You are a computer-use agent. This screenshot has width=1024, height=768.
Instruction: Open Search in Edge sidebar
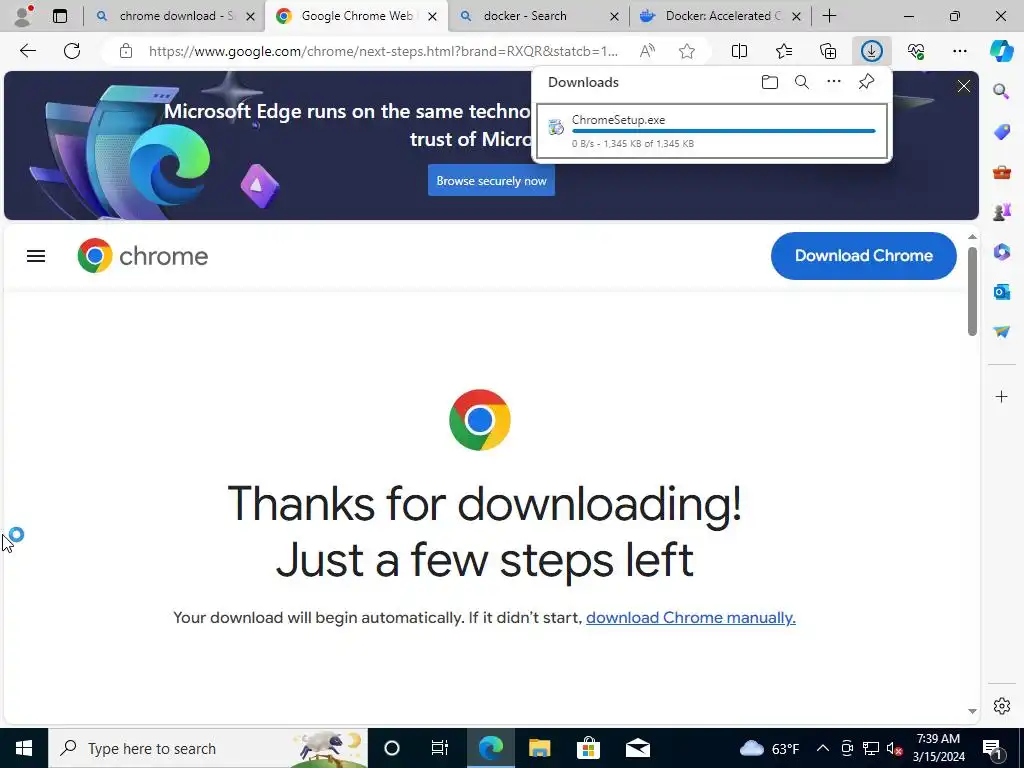click(1001, 91)
